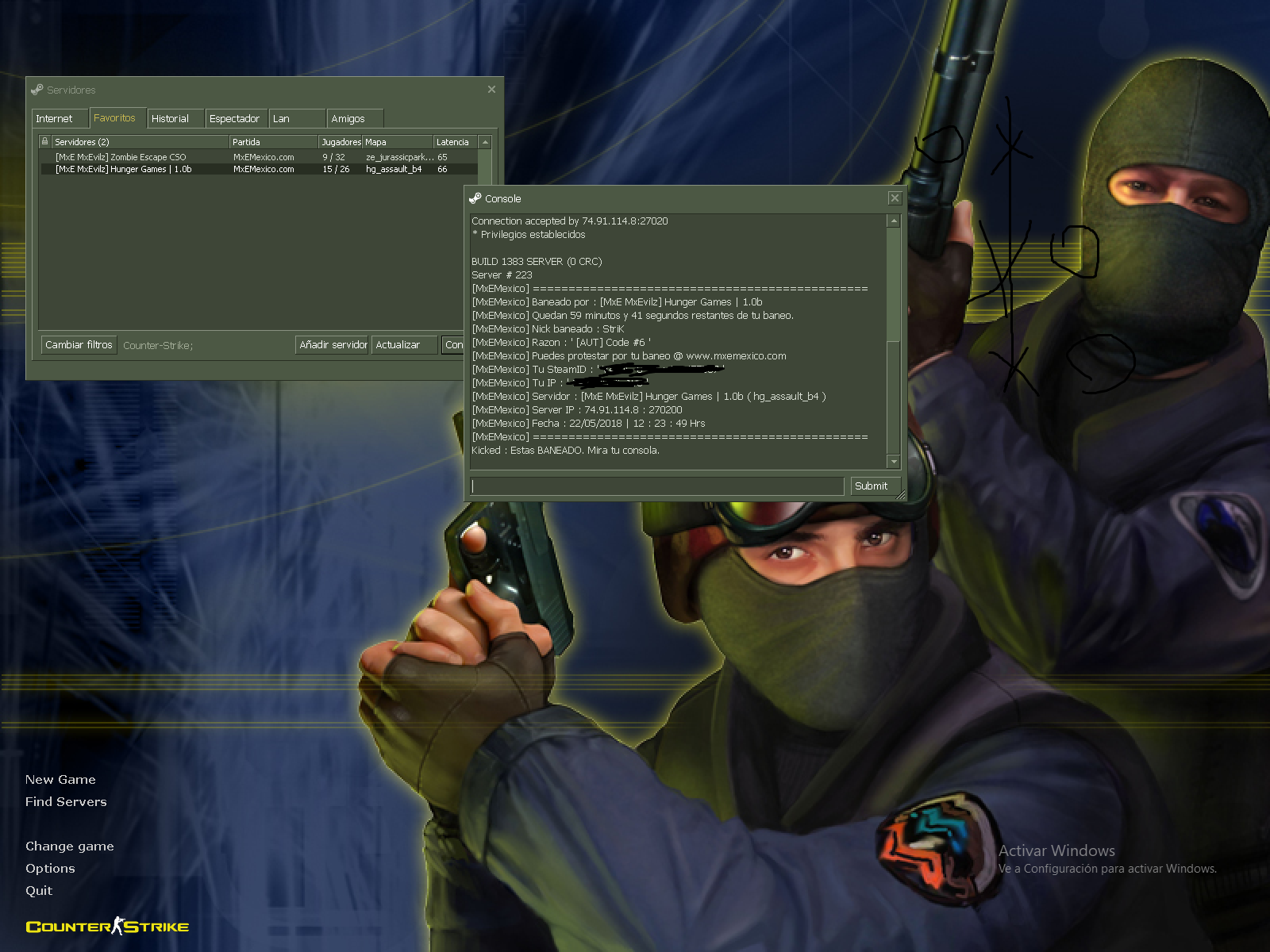1270x952 pixels.
Task: Click the console resize grip corner
Action: click(x=901, y=496)
